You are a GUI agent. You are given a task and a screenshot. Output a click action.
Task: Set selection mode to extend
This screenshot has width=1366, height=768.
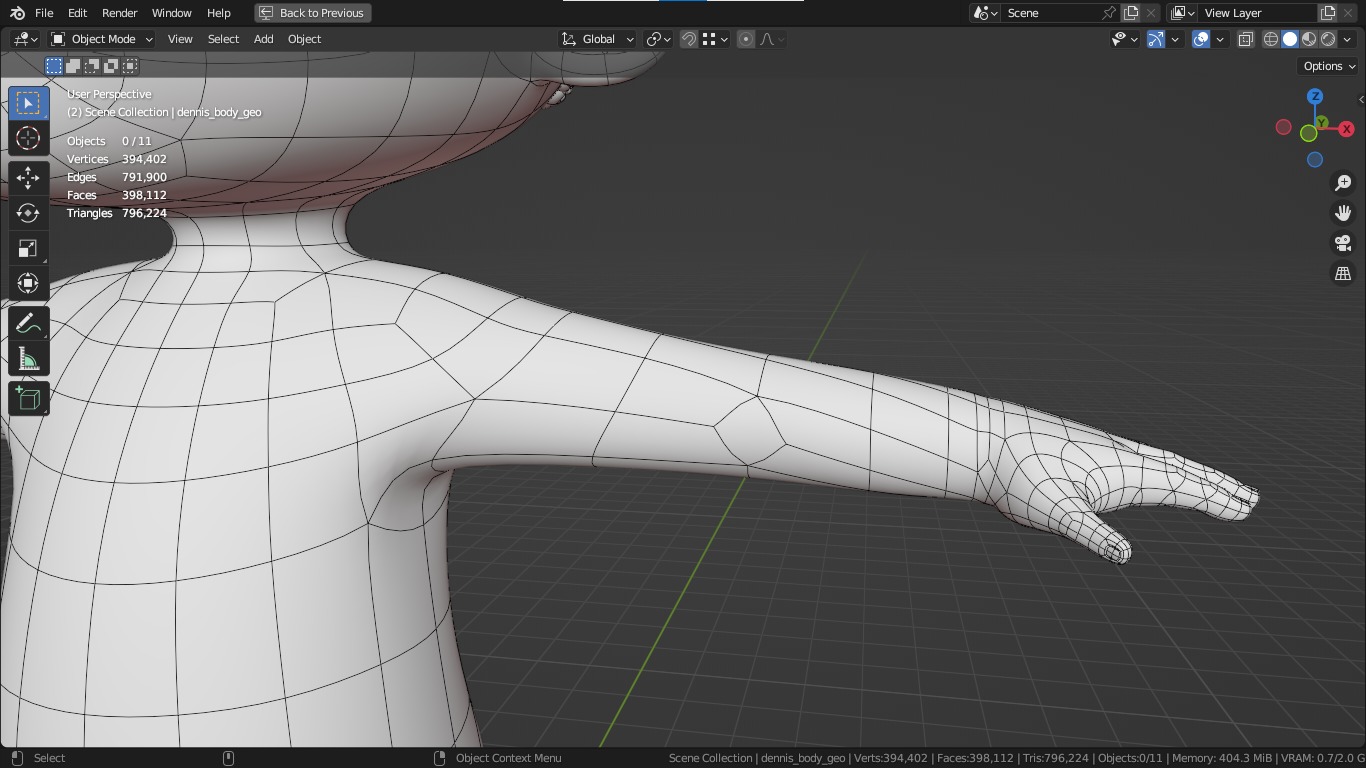tap(73, 66)
